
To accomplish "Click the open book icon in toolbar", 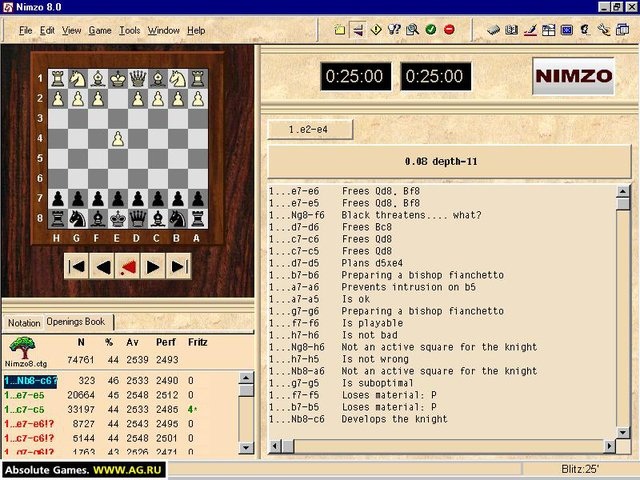I will 511,30.
